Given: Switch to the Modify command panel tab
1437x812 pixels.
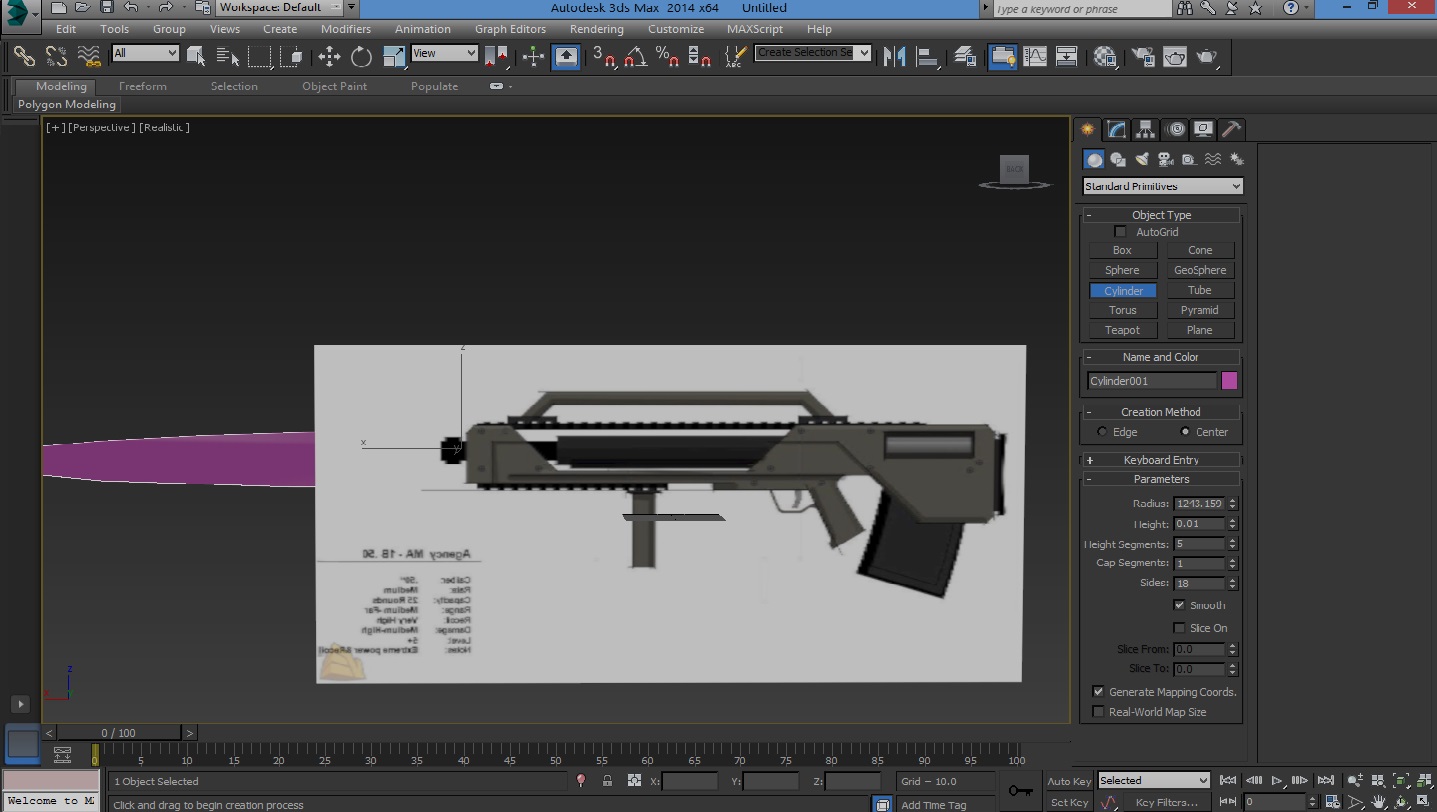Looking at the screenshot, I should [x=1116, y=130].
